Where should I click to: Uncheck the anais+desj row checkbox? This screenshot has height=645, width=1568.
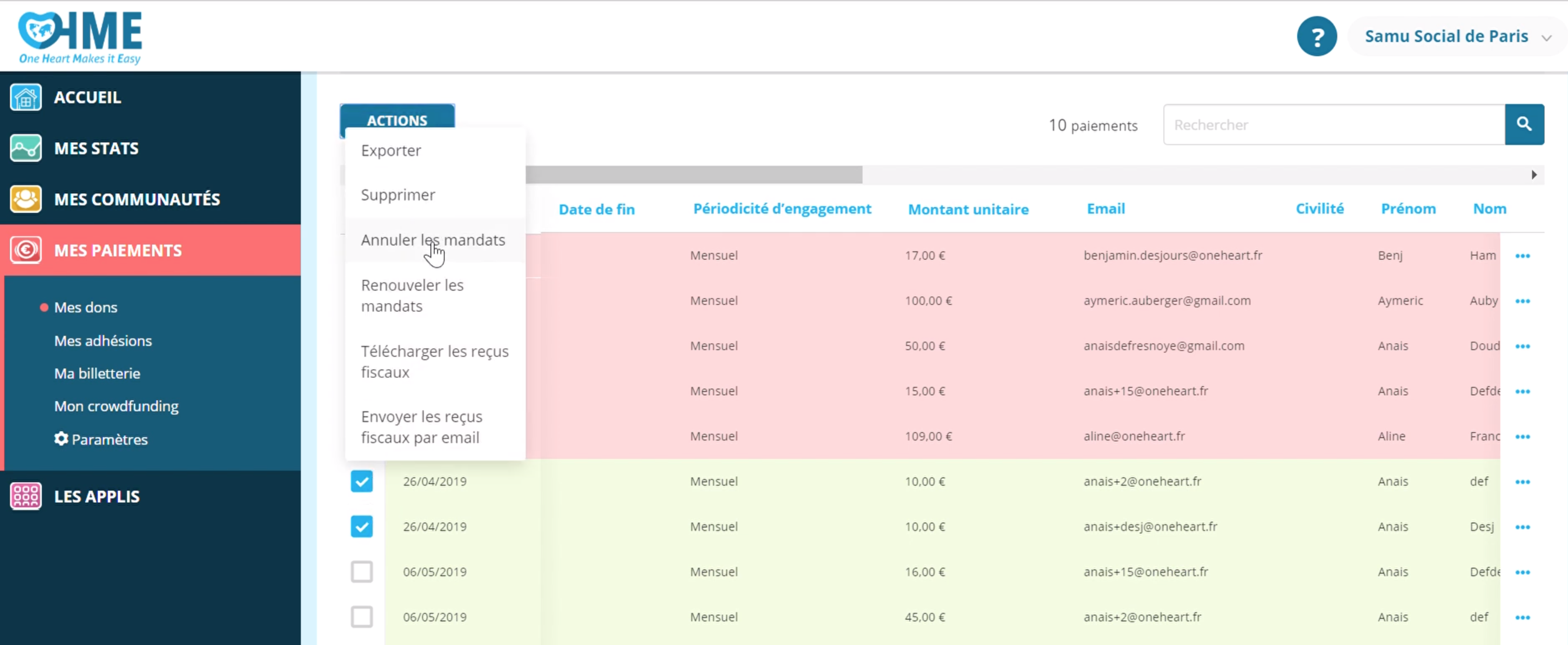pyautogui.click(x=361, y=526)
